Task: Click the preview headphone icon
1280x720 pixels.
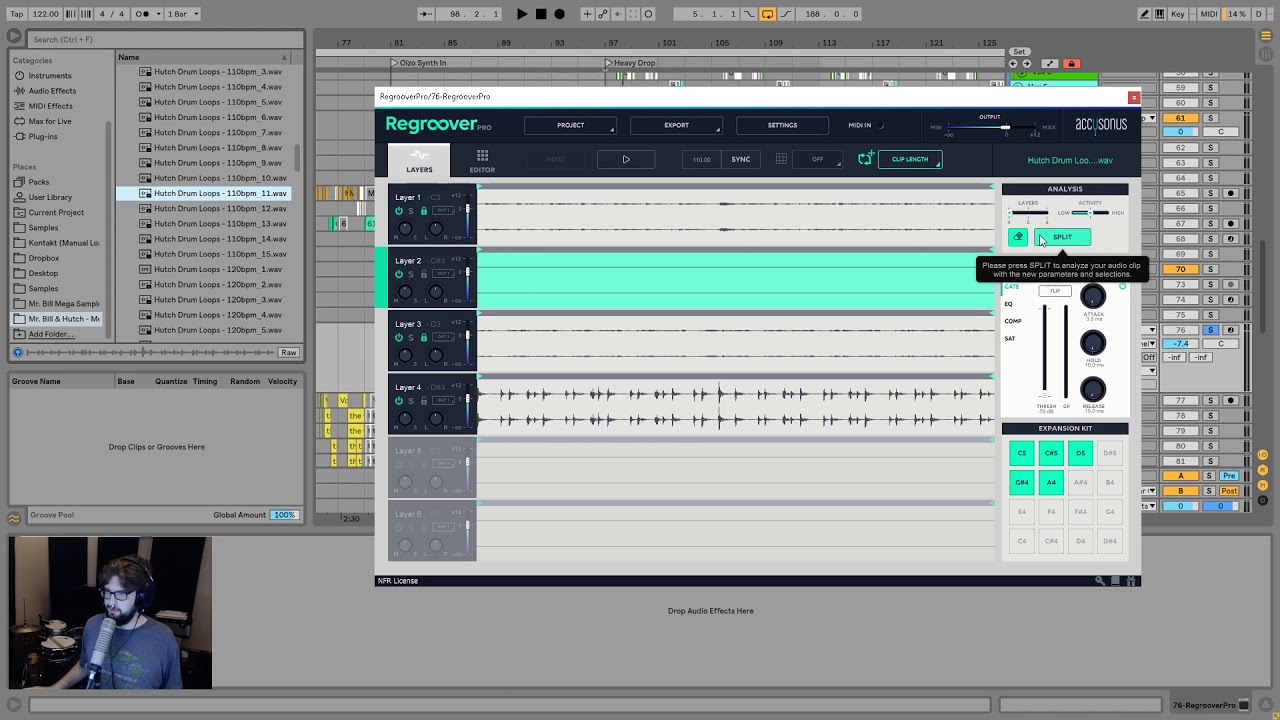Action: (17, 353)
